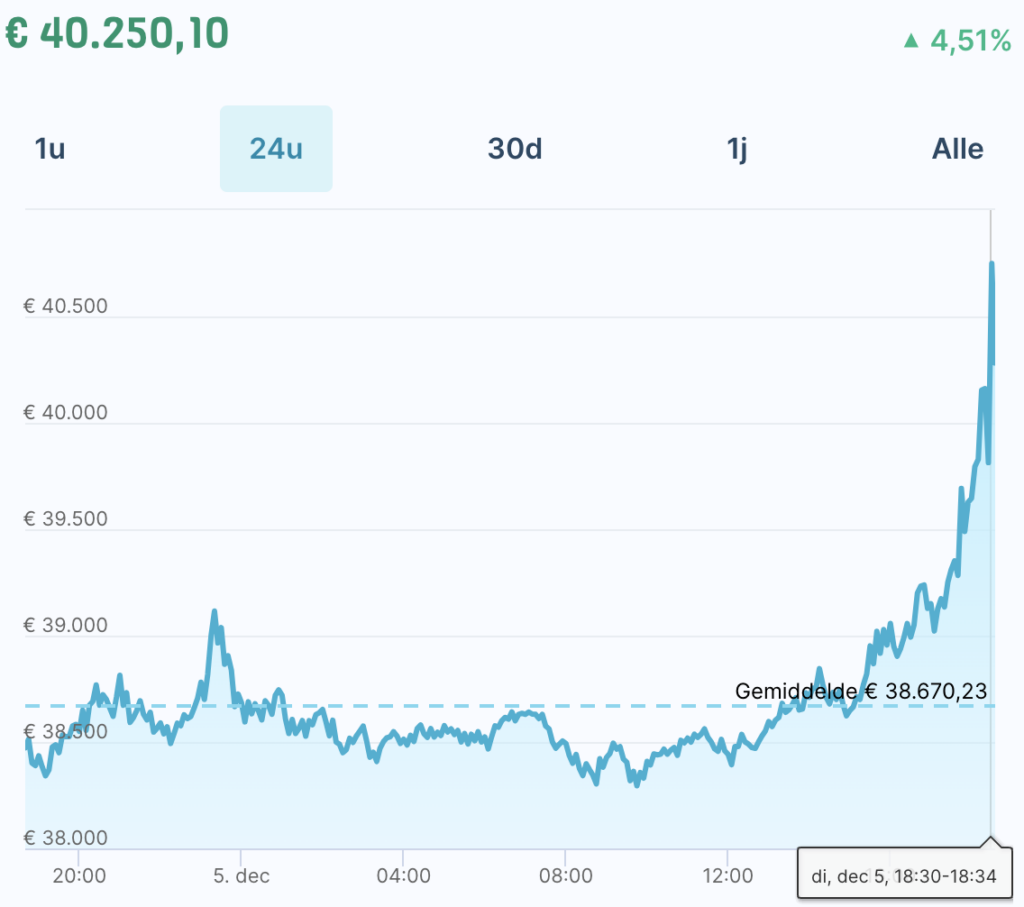1024x907 pixels.
Task: Click the early spike near 5. dec
Action: click(x=214, y=612)
